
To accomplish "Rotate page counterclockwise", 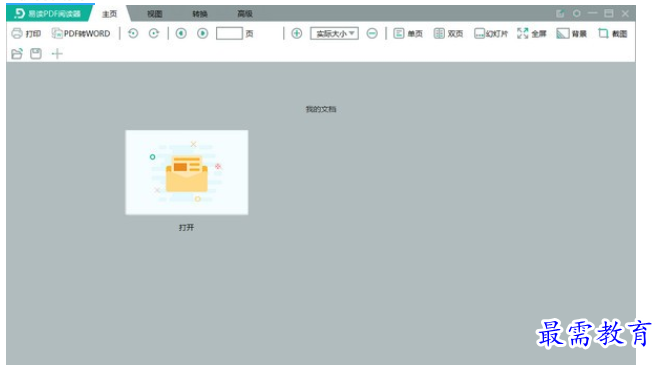I will pyautogui.click(x=133, y=33).
